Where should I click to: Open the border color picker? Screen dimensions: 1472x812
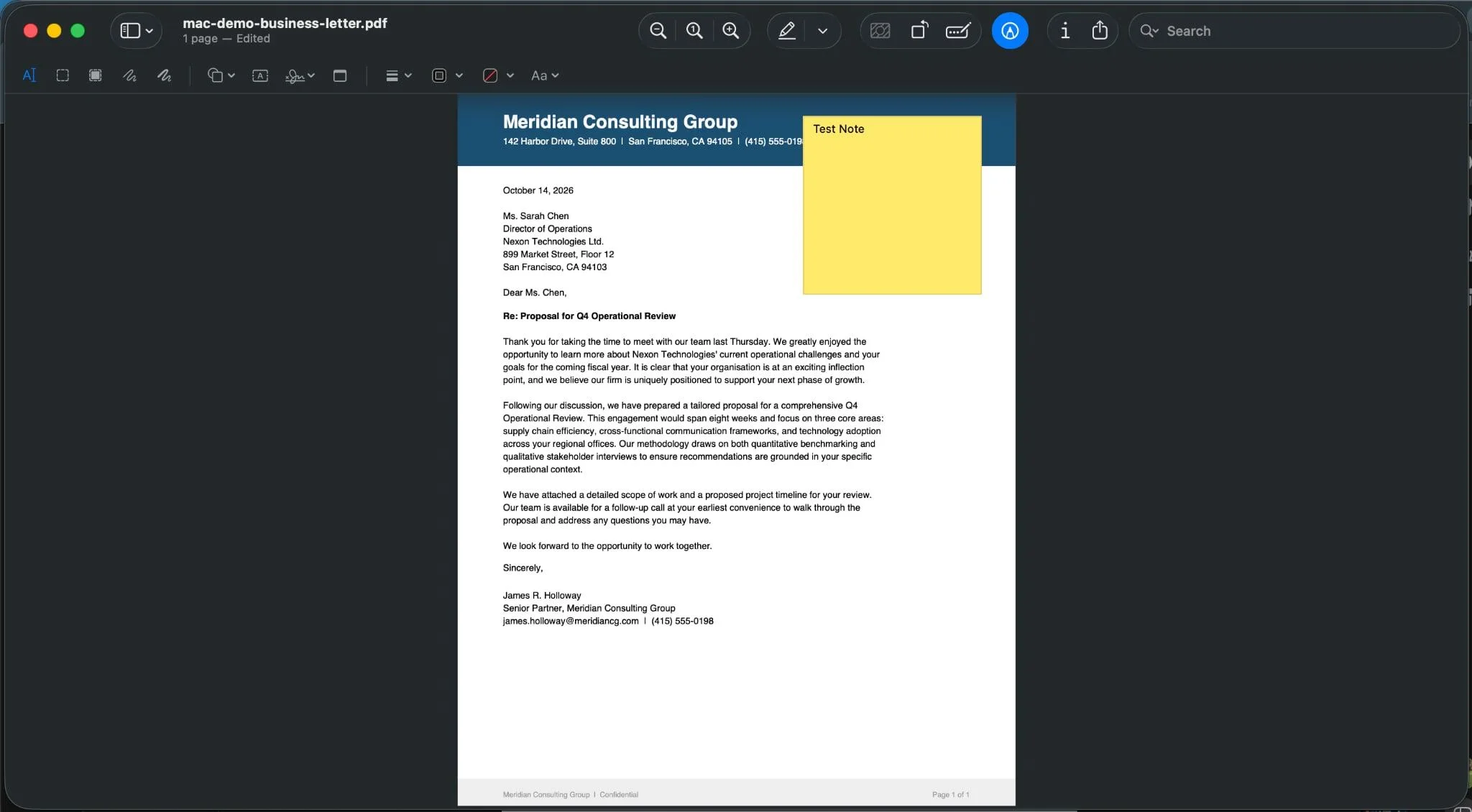click(439, 75)
